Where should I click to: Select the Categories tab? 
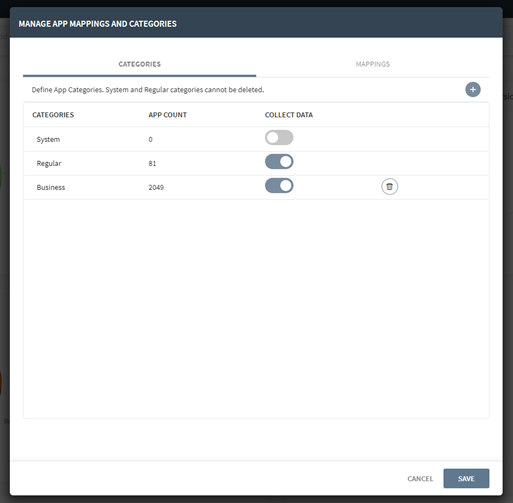[139, 64]
